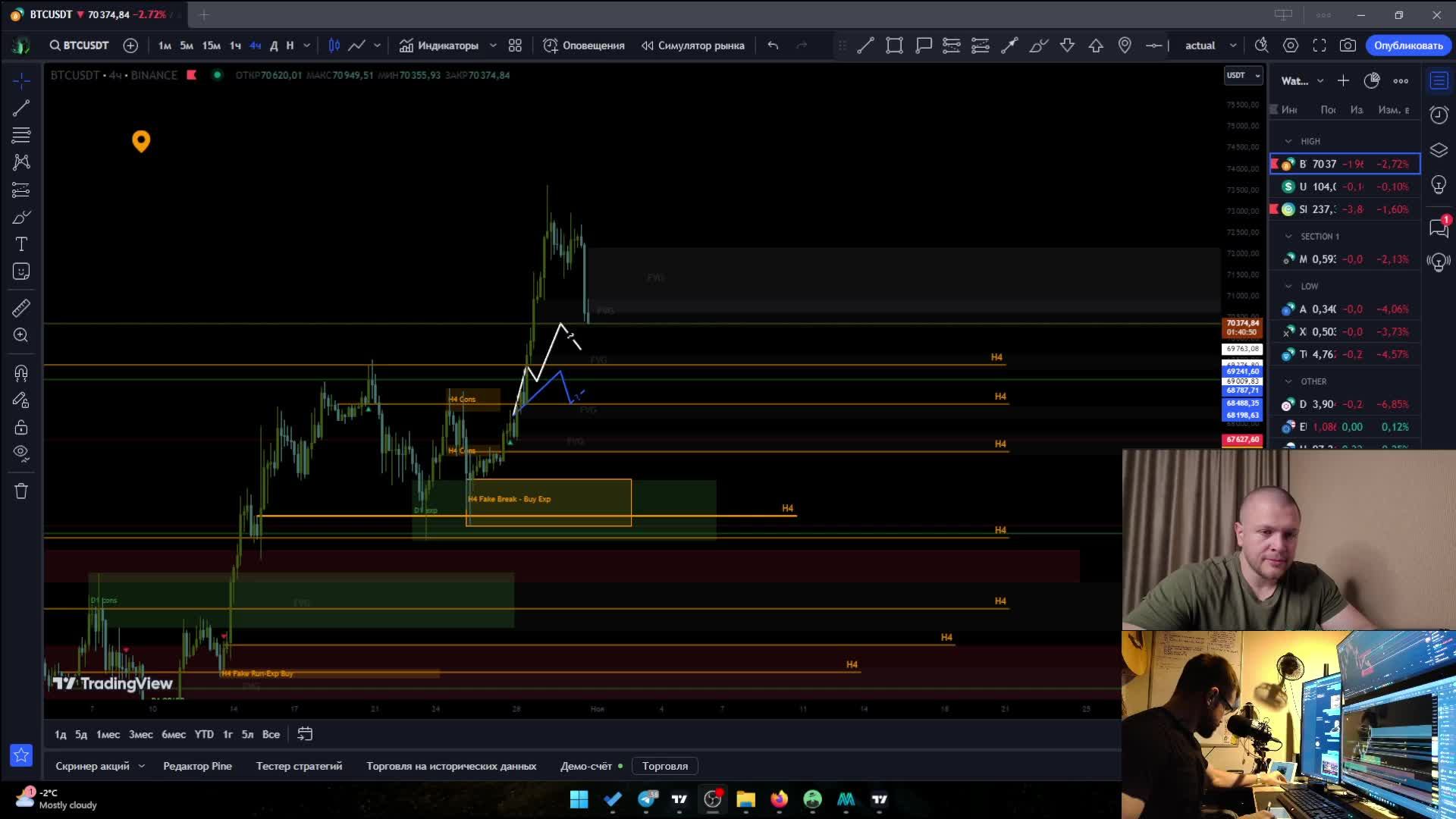1456x819 pixels.
Task: Toggle lock all drawing tools
Action: [x=21, y=427]
